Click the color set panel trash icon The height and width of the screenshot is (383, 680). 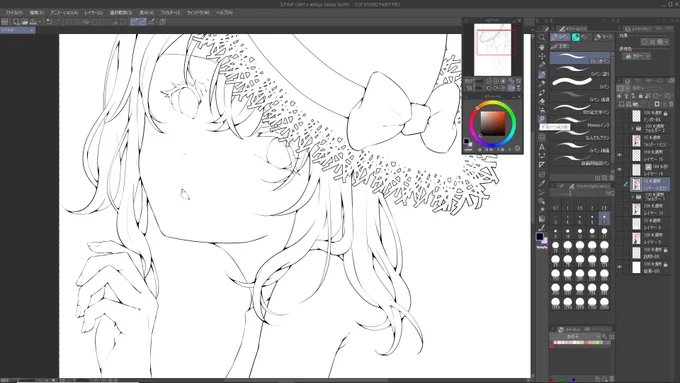click(x=611, y=379)
